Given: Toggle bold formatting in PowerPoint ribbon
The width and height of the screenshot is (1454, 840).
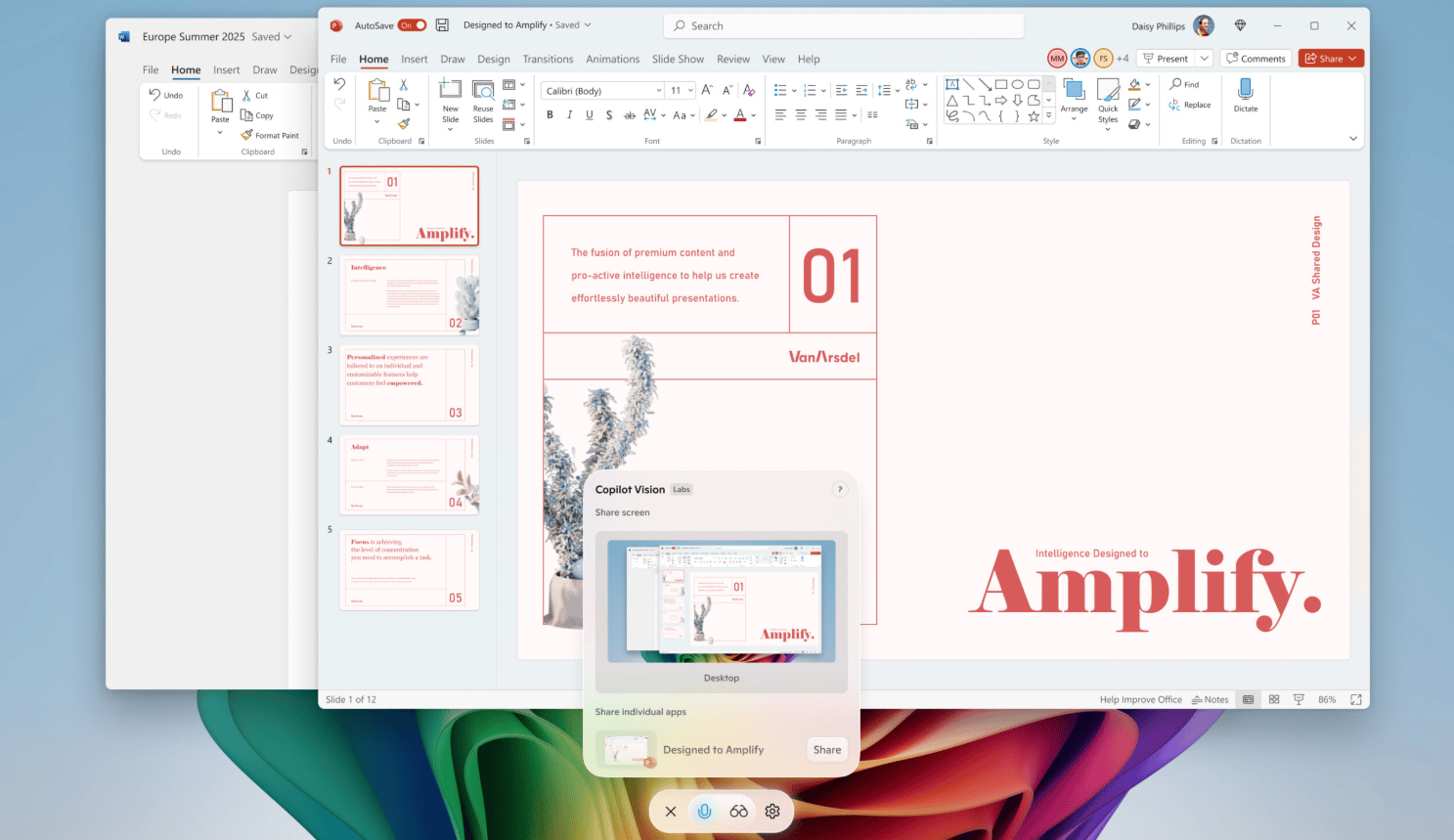Looking at the screenshot, I should 550,115.
